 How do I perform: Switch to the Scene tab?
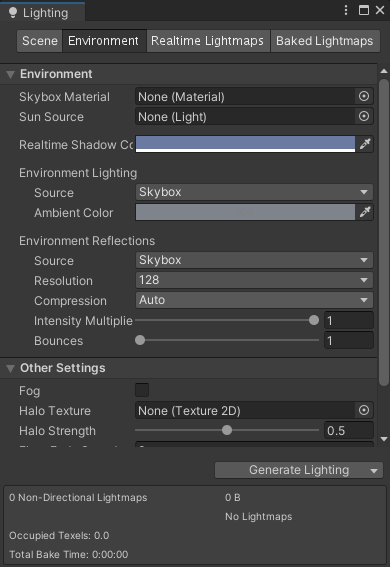pos(40,41)
